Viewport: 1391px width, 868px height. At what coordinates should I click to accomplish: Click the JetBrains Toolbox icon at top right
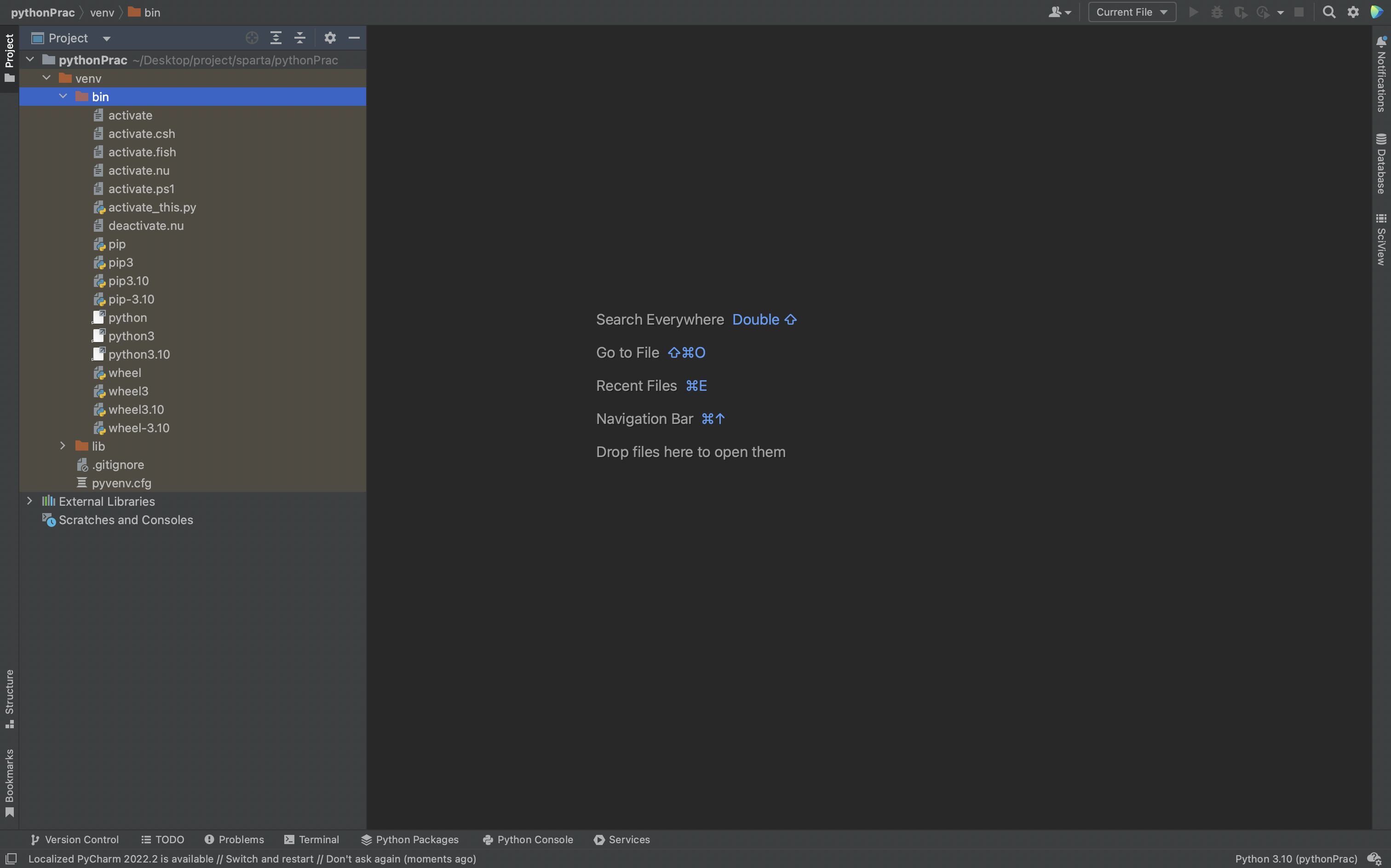tap(1376, 12)
